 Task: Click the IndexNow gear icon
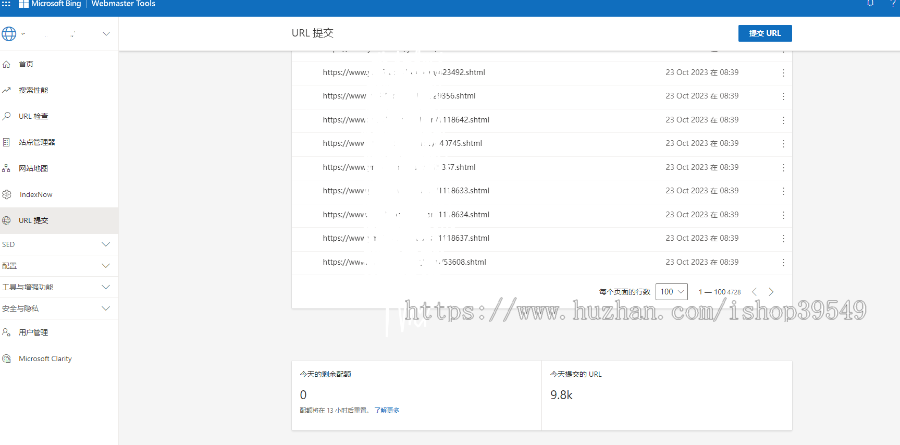(x=6, y=194)
